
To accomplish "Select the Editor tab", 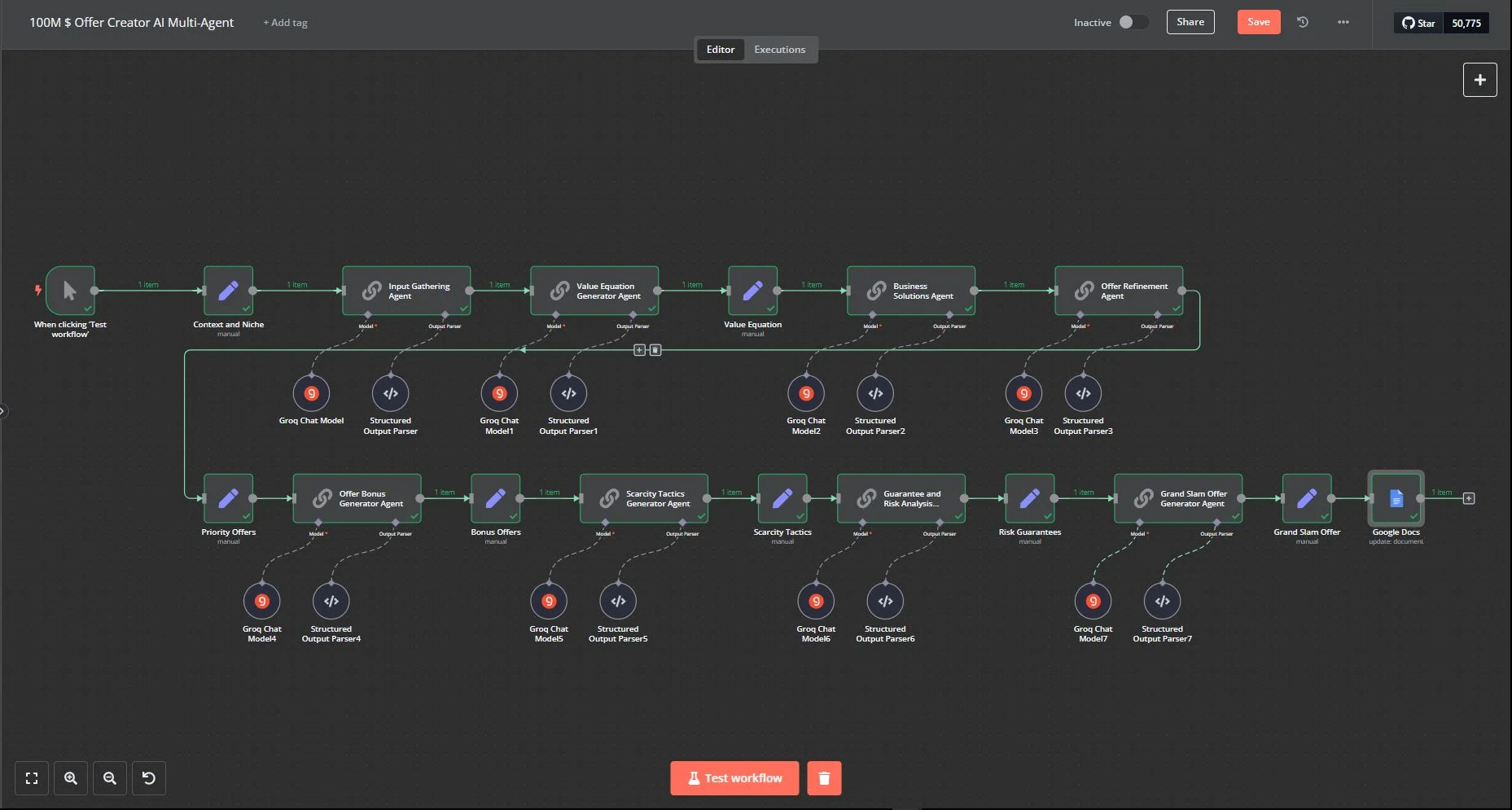I will tap(720, 50).
